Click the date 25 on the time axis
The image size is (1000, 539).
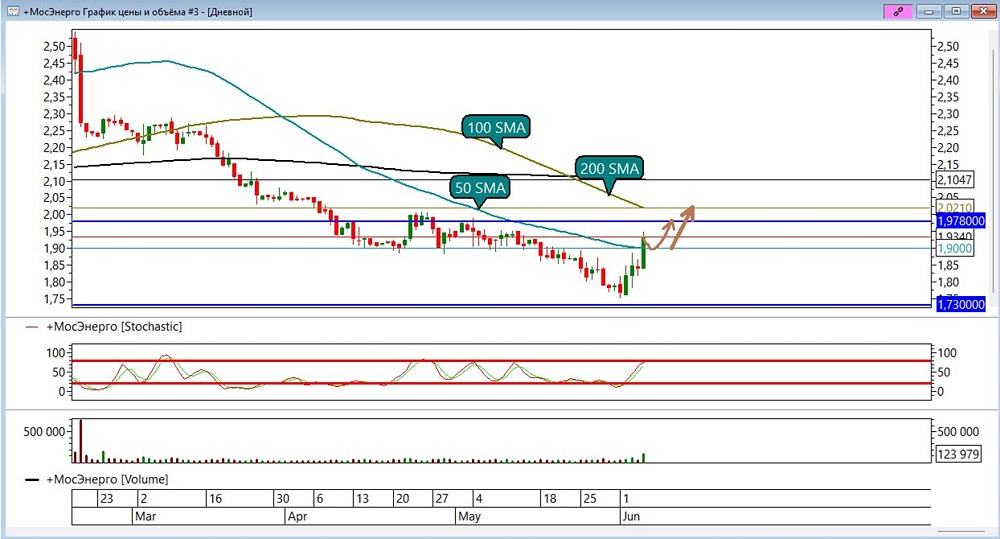pos(590,498)
